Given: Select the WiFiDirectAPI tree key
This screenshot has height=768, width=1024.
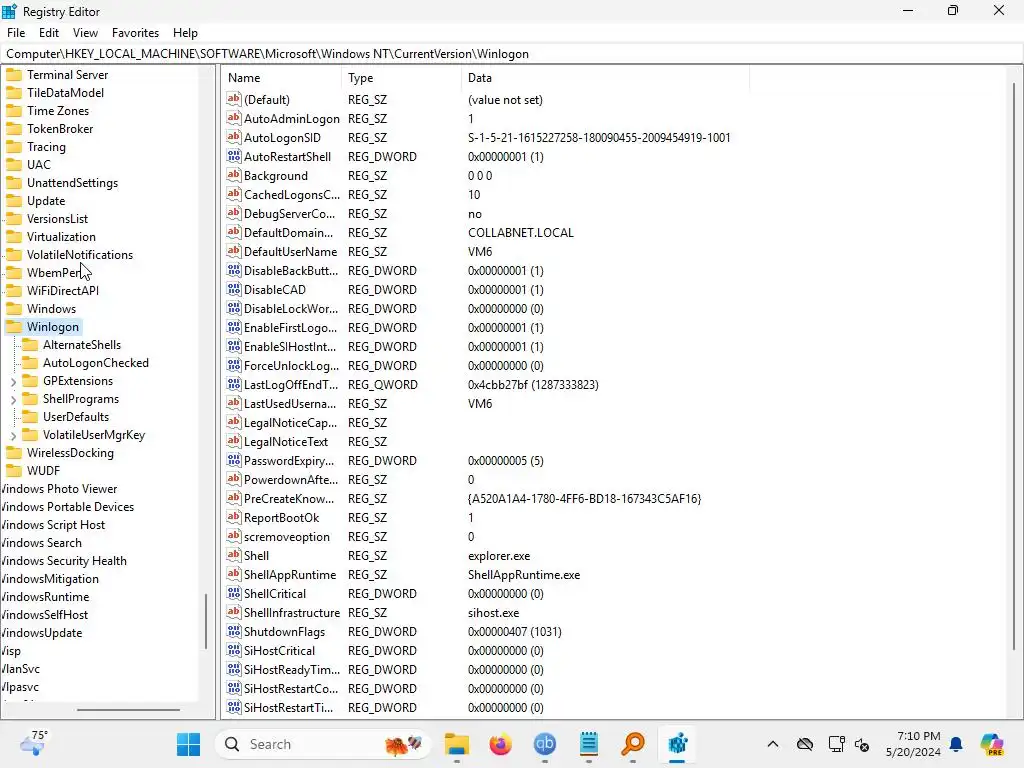Looking at the screenshot, I should (63, 291).
